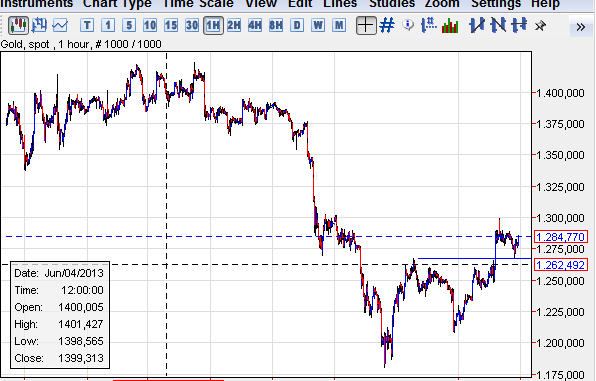Set timeframe to daily D button

[x=297, y=25]
